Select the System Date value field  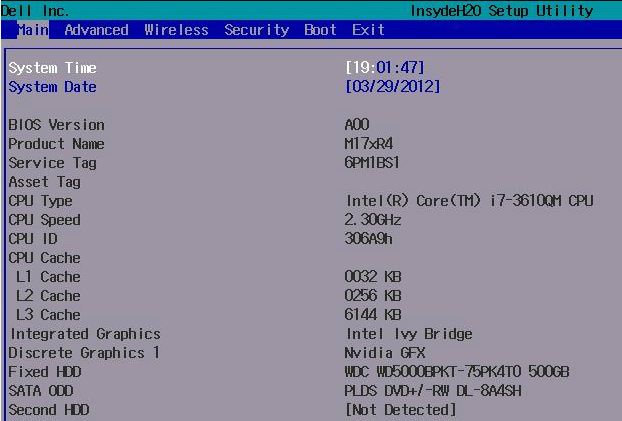(393, 86)
